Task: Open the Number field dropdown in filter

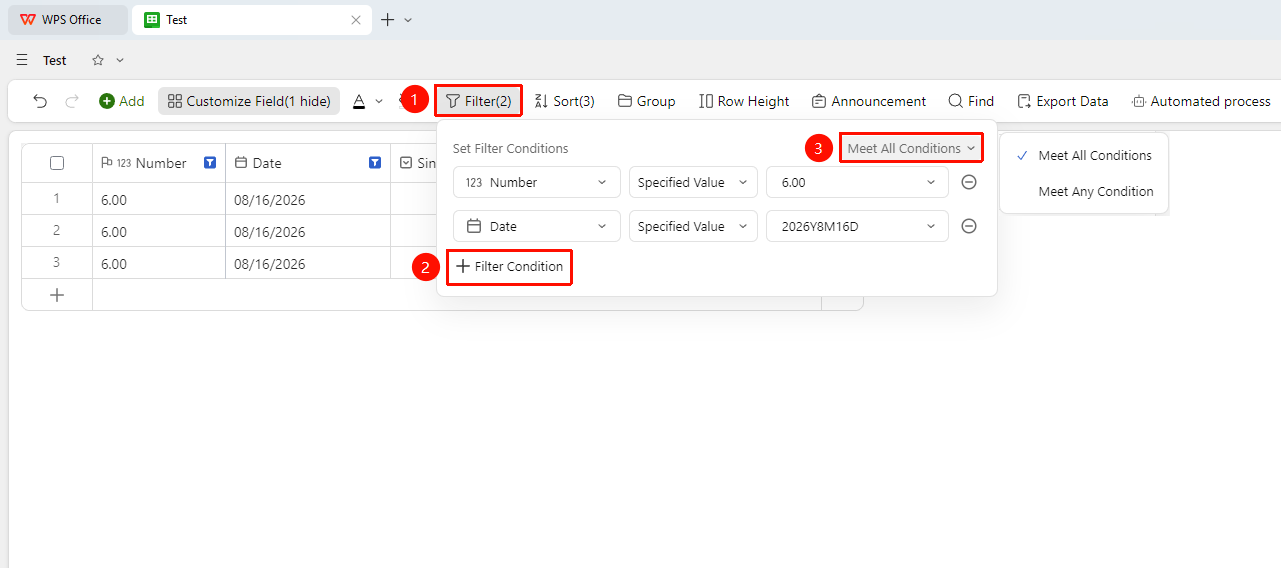Action: tap(537, 182)
